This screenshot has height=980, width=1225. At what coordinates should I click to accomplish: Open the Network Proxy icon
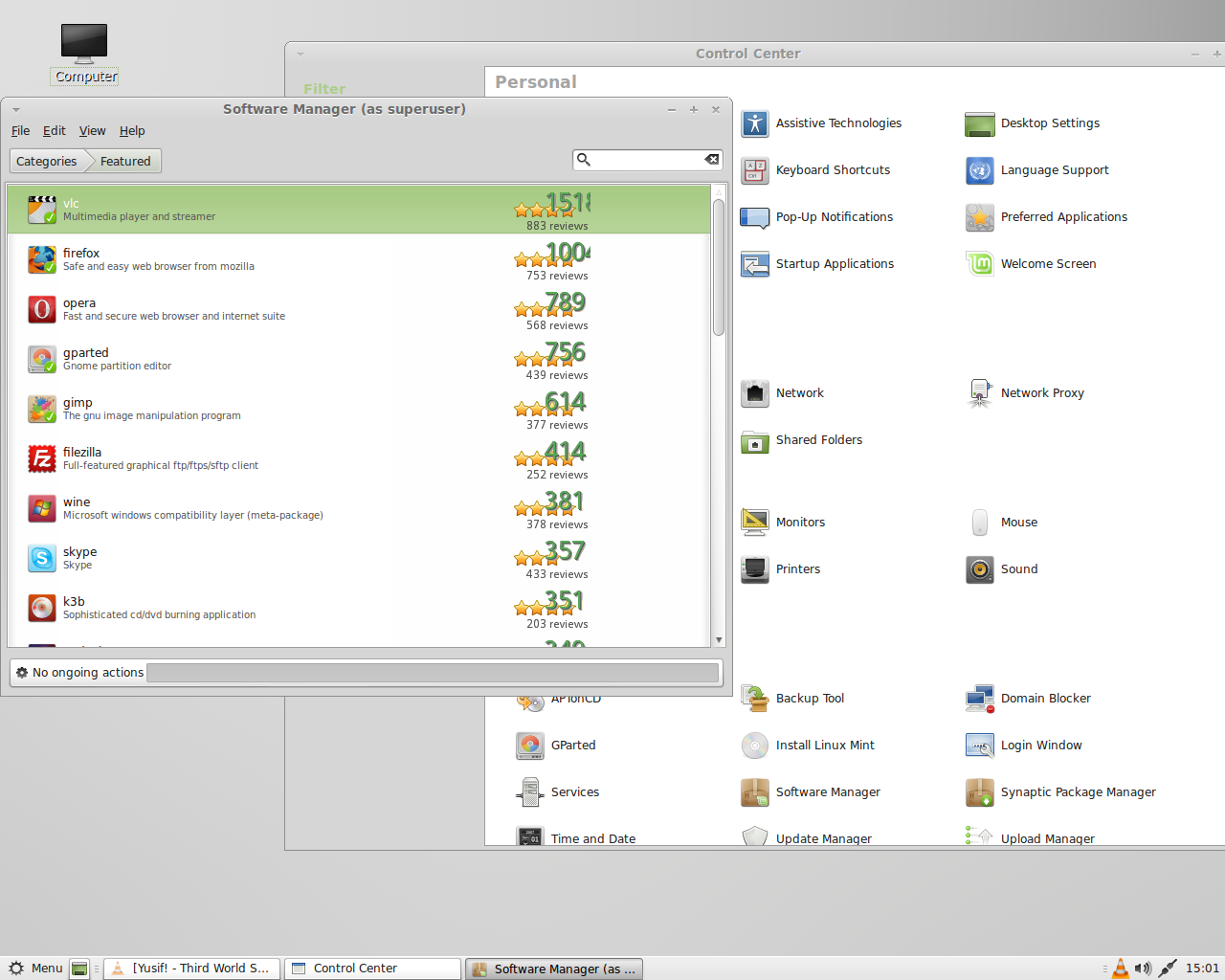980,393
